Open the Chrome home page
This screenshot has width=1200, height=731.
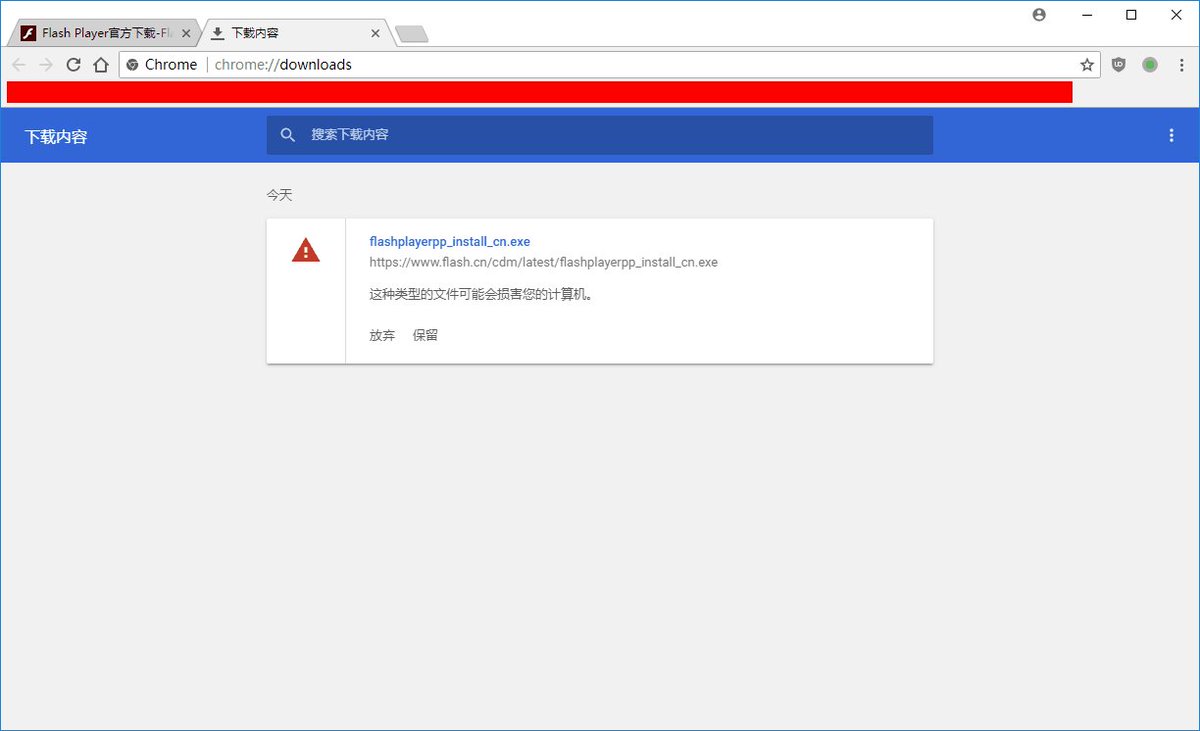[x=100, y=64]
